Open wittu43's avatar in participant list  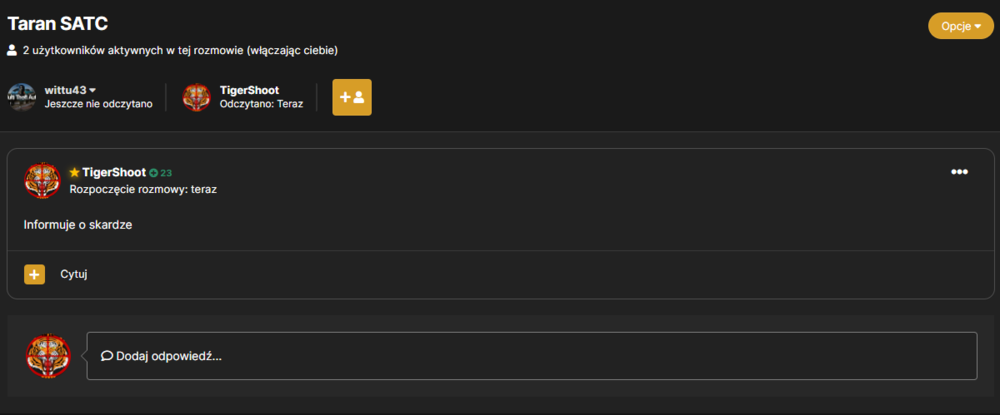(x=22, y=97)
